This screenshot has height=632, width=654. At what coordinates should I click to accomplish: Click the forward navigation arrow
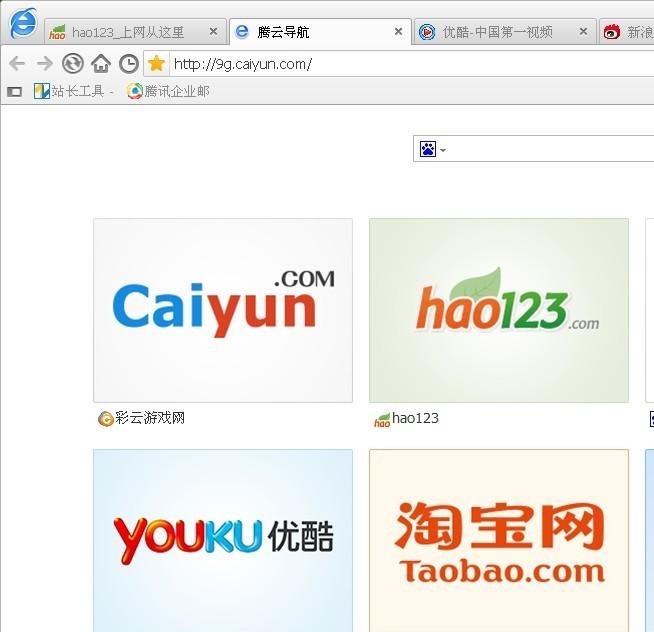click(x=44, y=64)
